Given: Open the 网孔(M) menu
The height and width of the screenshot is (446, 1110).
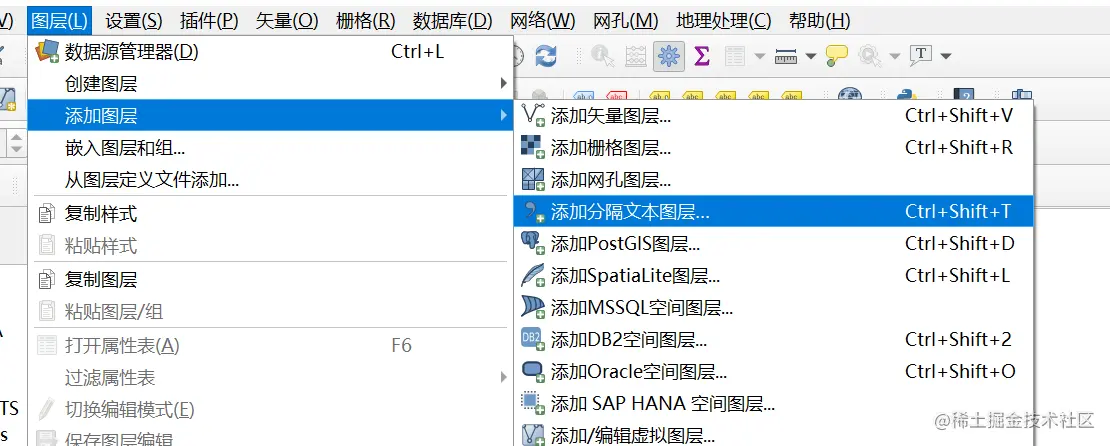Looking at the screenshot, I should pos(626,21).
